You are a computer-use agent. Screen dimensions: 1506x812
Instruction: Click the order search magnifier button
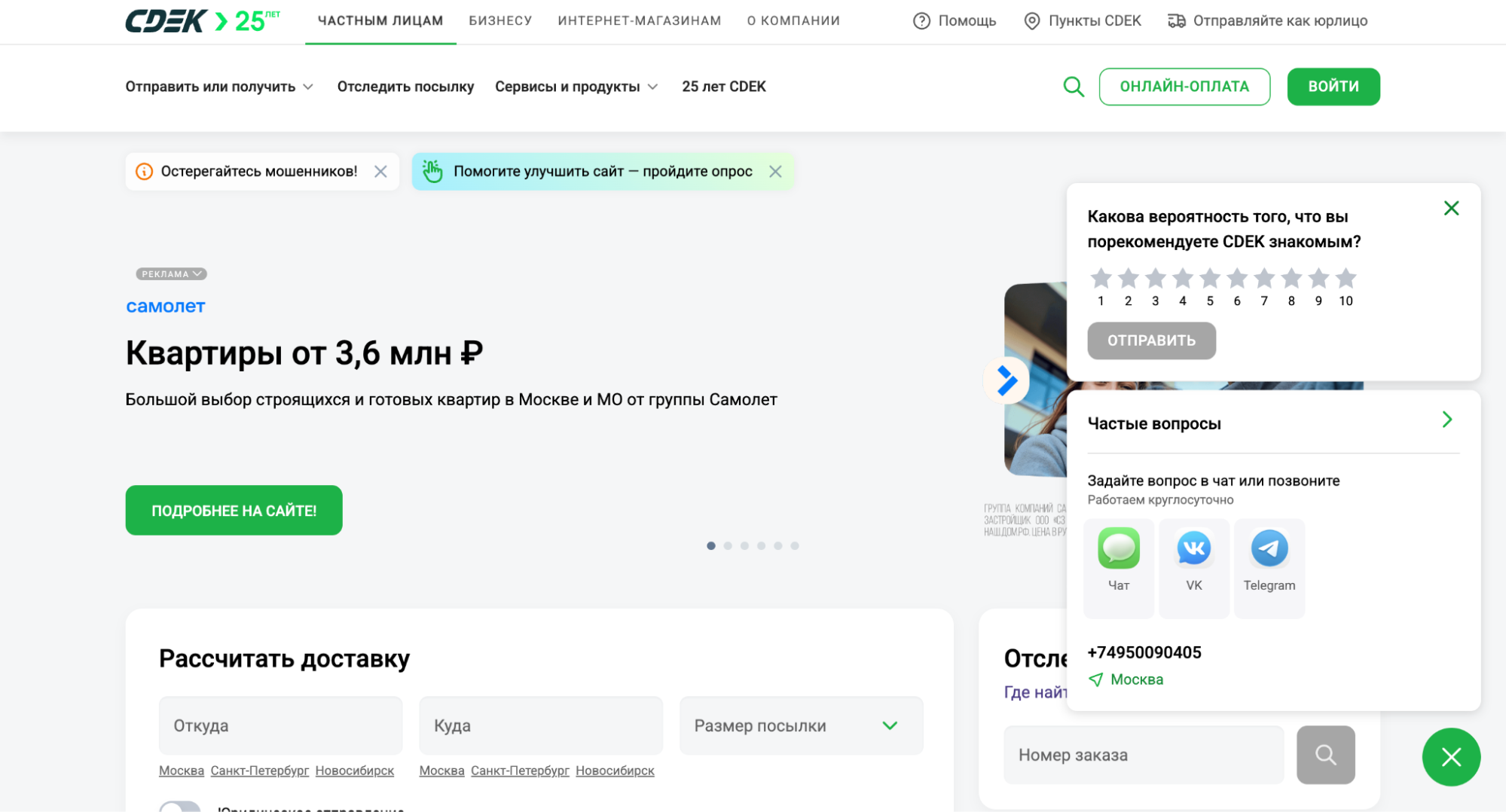(x=1325, y=755)
